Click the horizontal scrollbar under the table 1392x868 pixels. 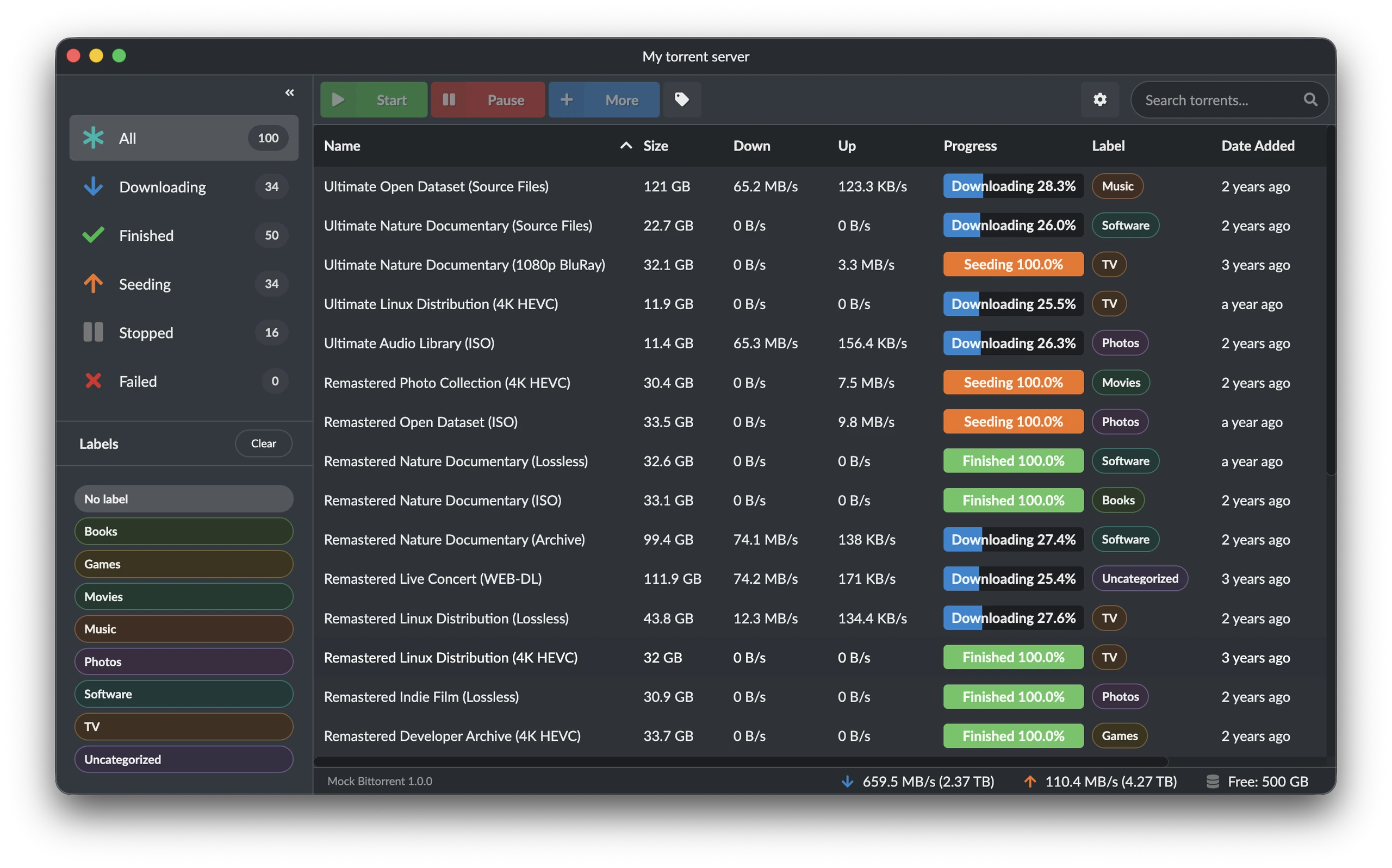coord(741,762)
